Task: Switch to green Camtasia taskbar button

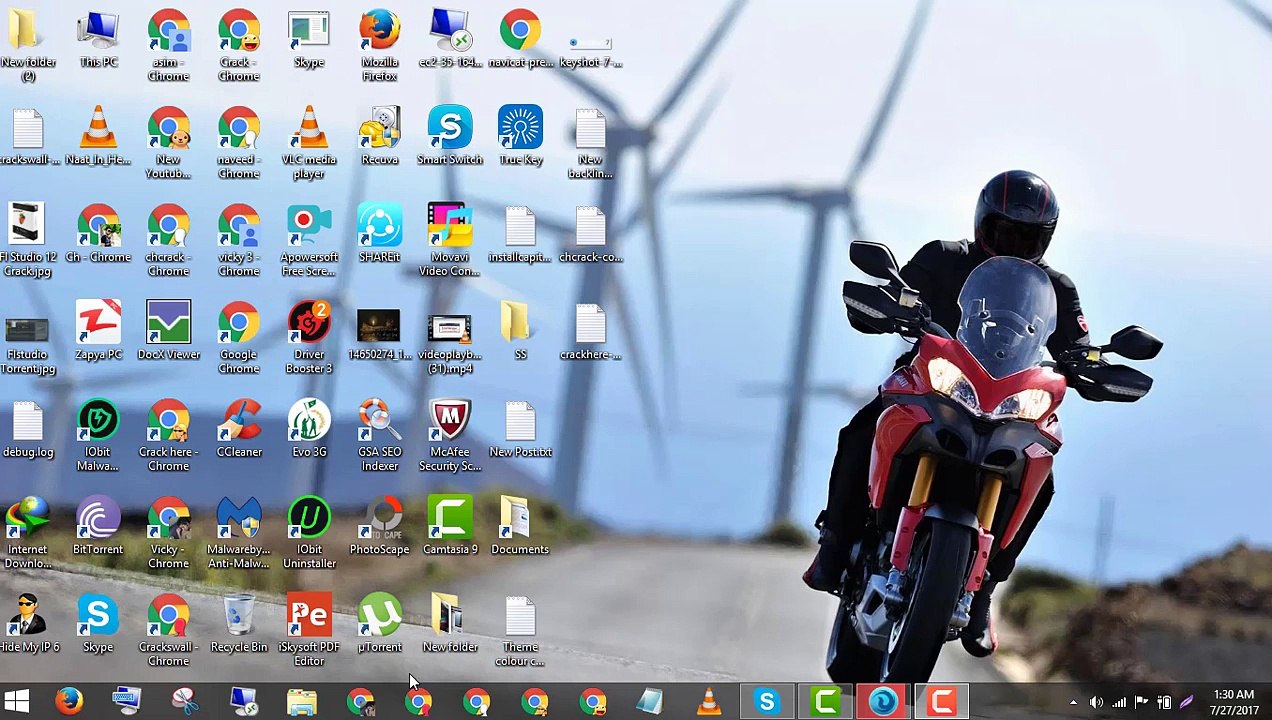Action: coord(825,701)
